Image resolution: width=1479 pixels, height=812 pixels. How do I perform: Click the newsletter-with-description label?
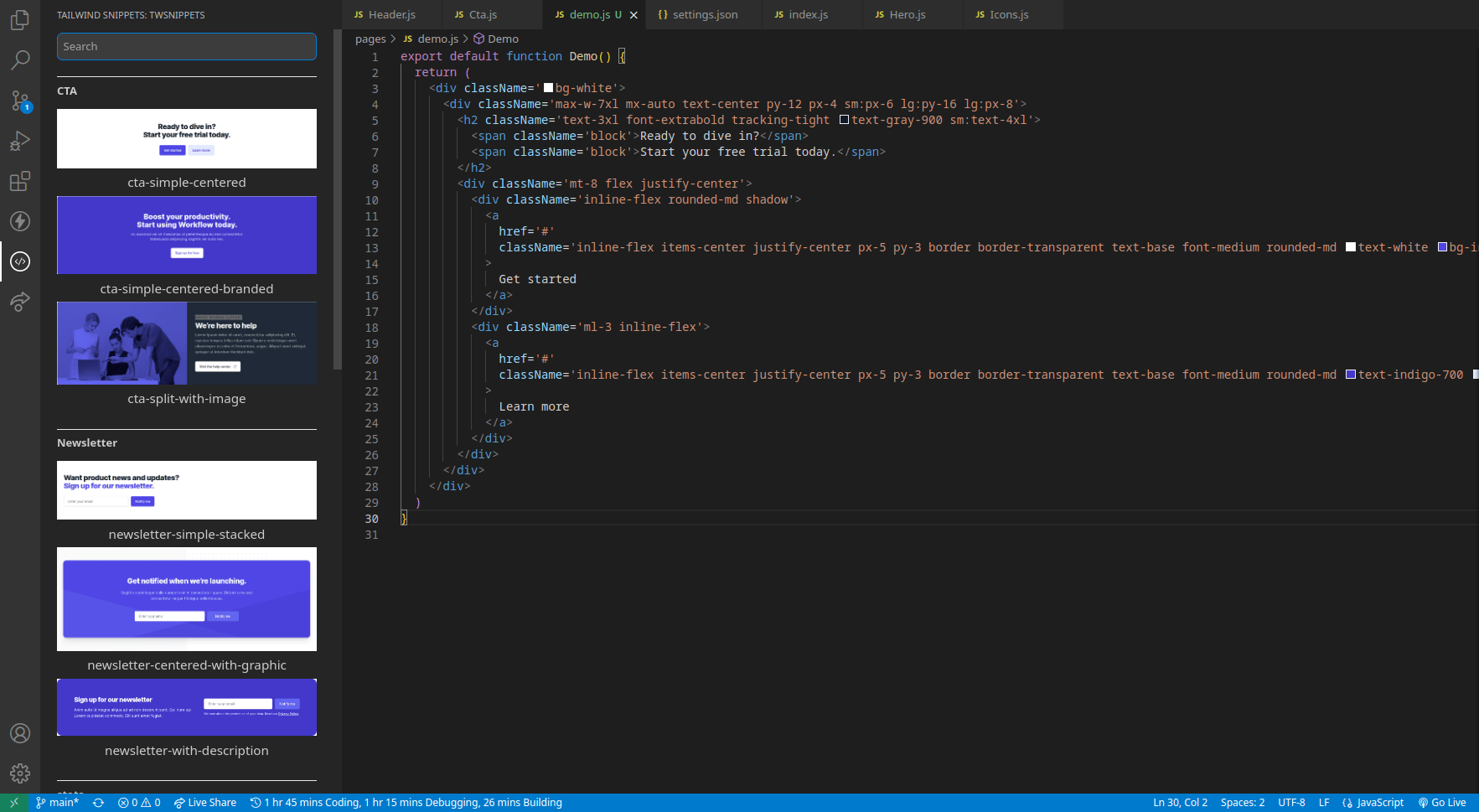187,751
